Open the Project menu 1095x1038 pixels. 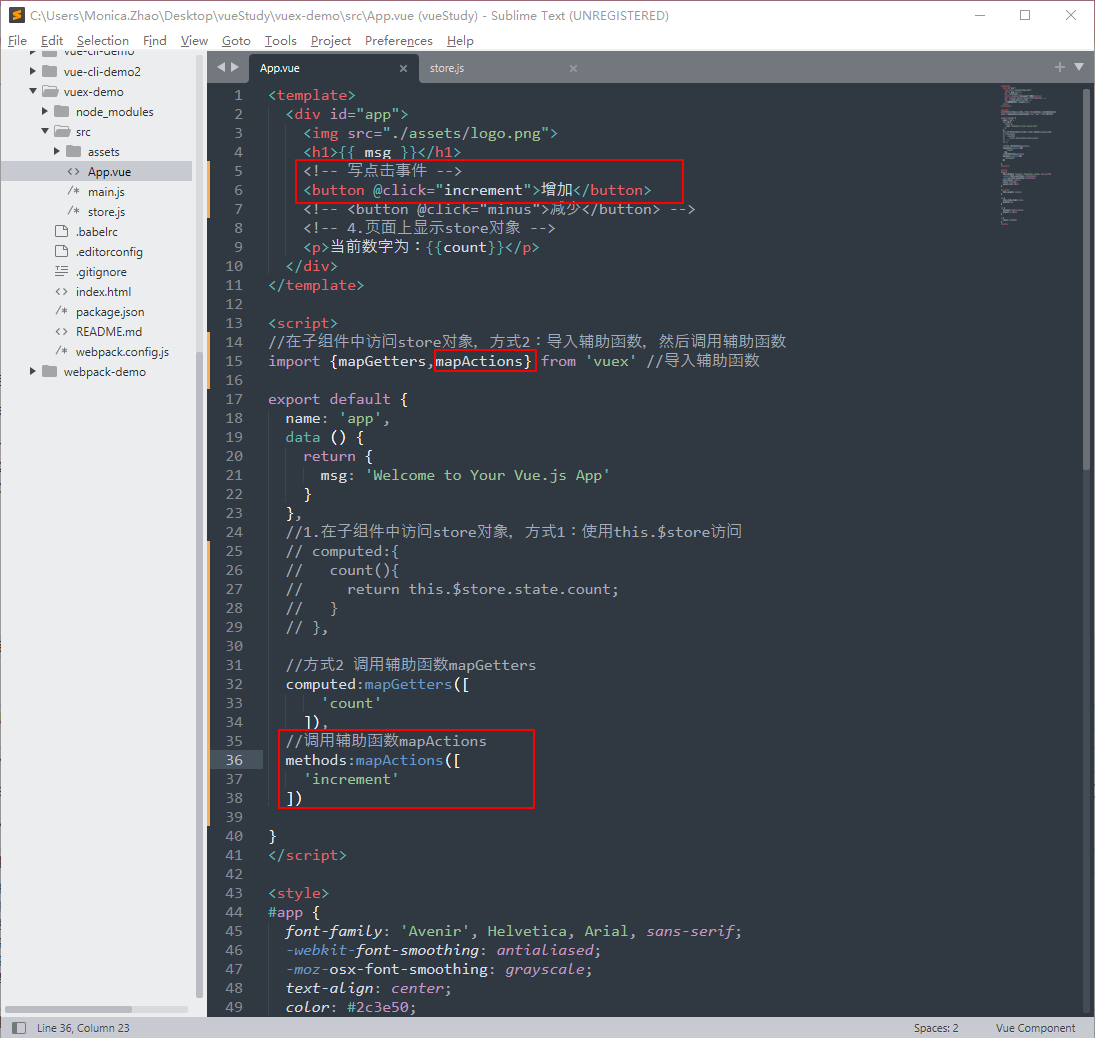tap(330, 41)
